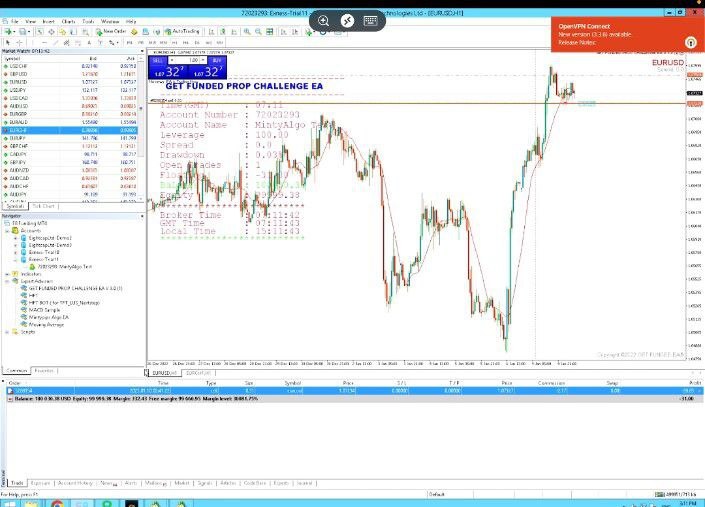The width and height of the screenshot is (705, 507).
Task: Select 72023293 MintyAlgo Test account
Action: (64, 267)
